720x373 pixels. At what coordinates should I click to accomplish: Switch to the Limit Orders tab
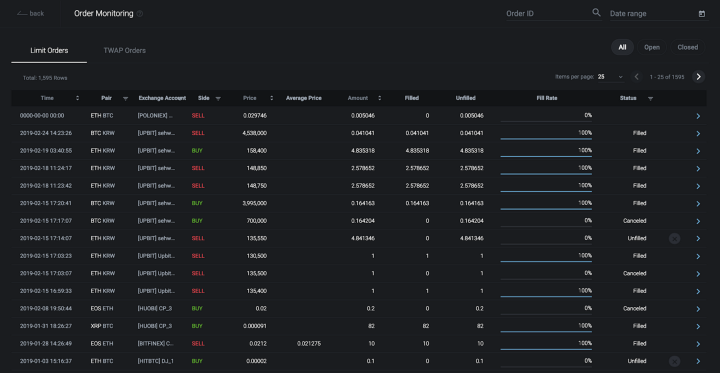coord(49,51)
